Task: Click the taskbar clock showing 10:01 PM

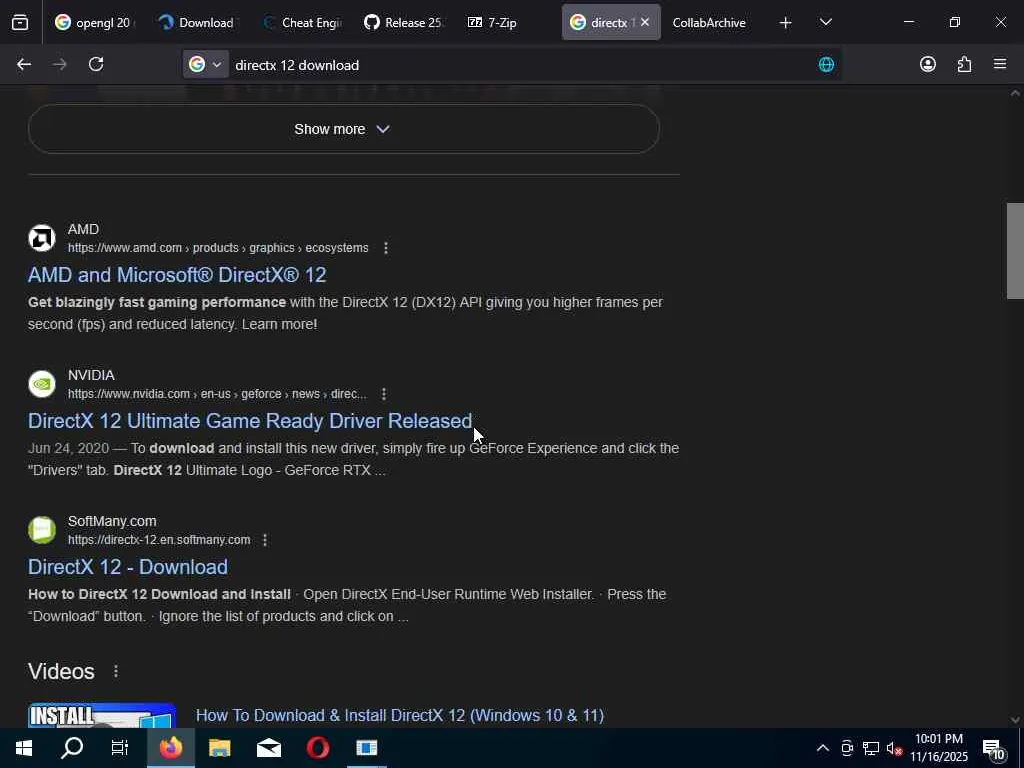Action: pos(938,748)
